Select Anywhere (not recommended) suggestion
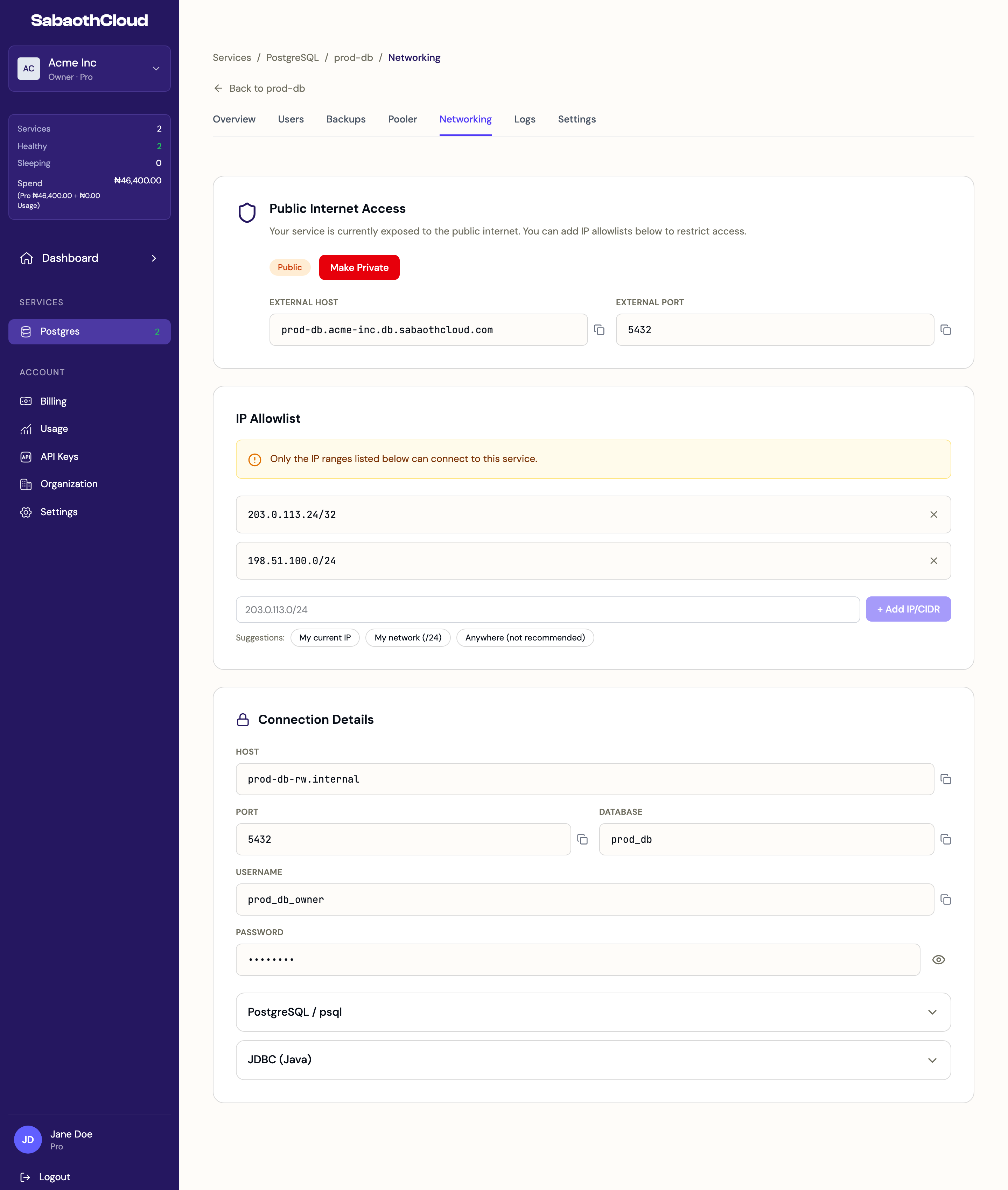The width and height of the screenshot is (1008, 1190). point(525,638)
